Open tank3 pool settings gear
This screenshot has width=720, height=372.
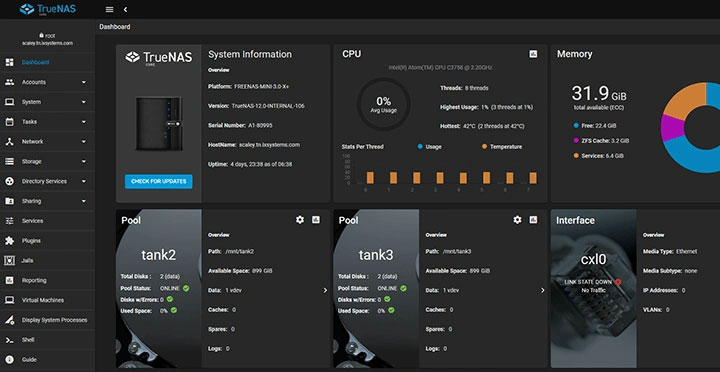[x=518, y=220]
